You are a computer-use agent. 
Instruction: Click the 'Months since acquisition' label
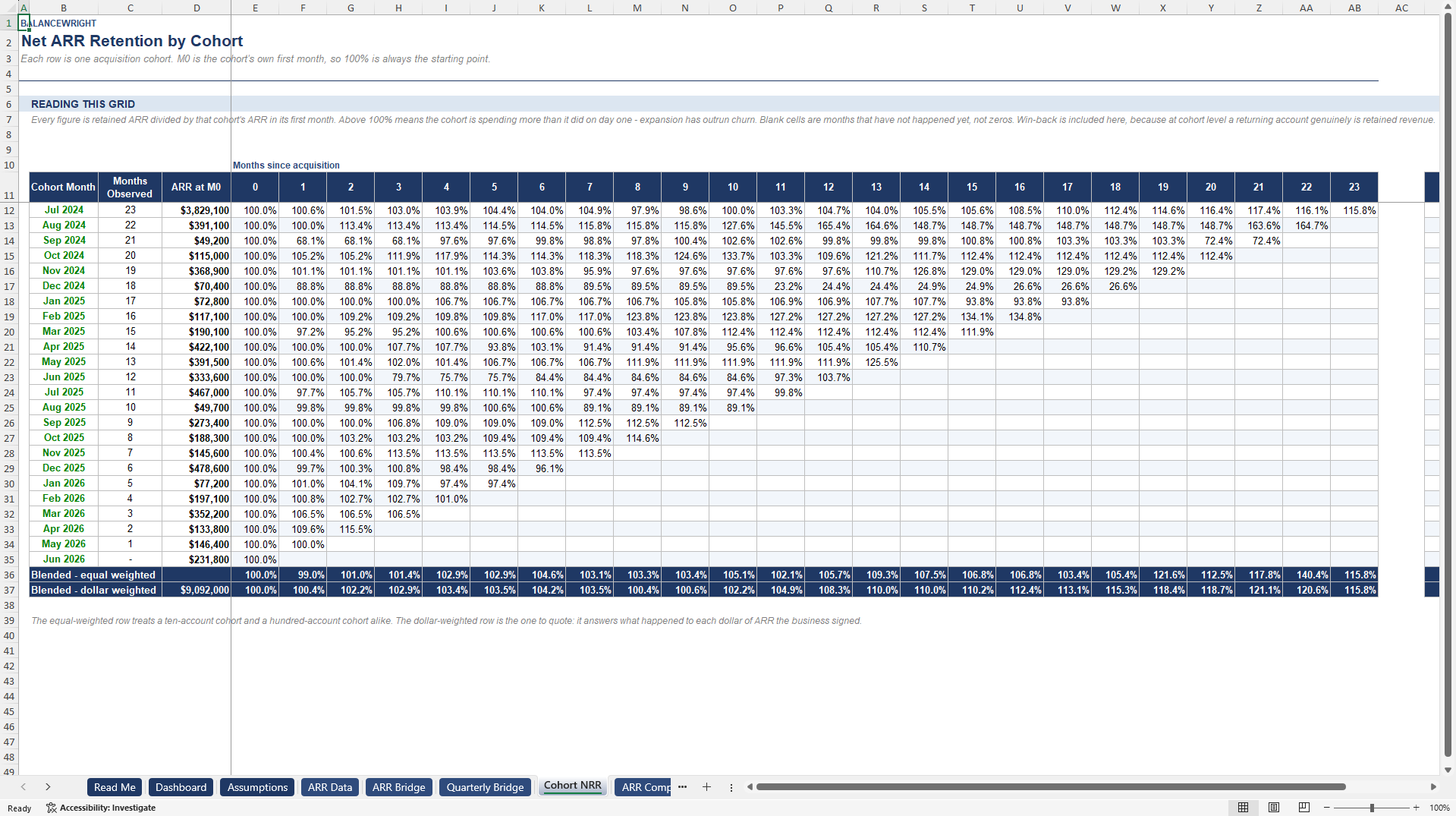tap(286, 165)
